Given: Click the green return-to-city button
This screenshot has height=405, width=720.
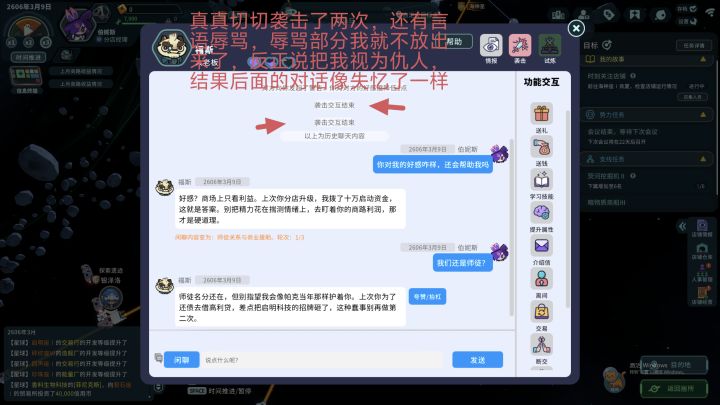Looking at the screenshot, I should (x=674, y=388).
